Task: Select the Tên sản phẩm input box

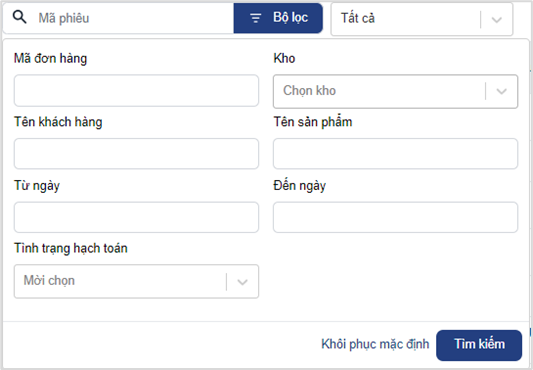Action: 395,153
